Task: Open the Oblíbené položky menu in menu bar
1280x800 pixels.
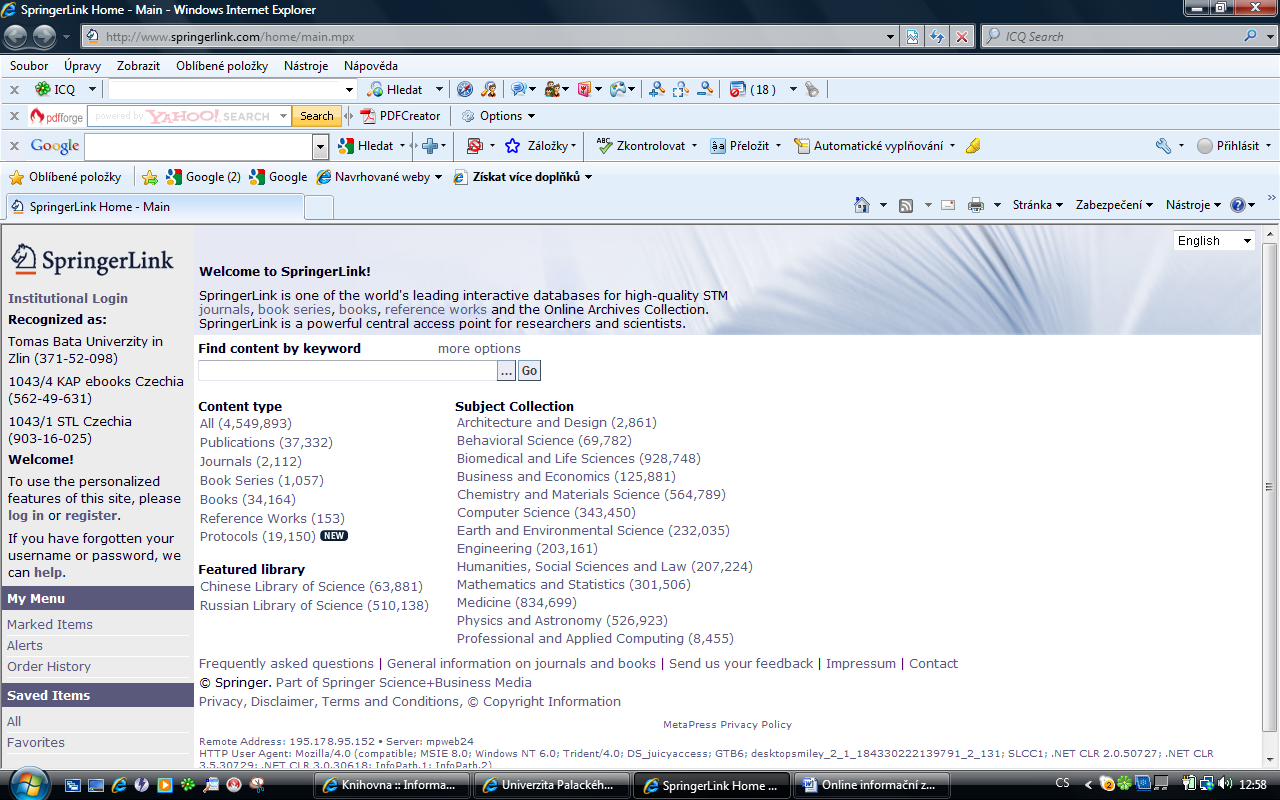Action: (222, 66)
